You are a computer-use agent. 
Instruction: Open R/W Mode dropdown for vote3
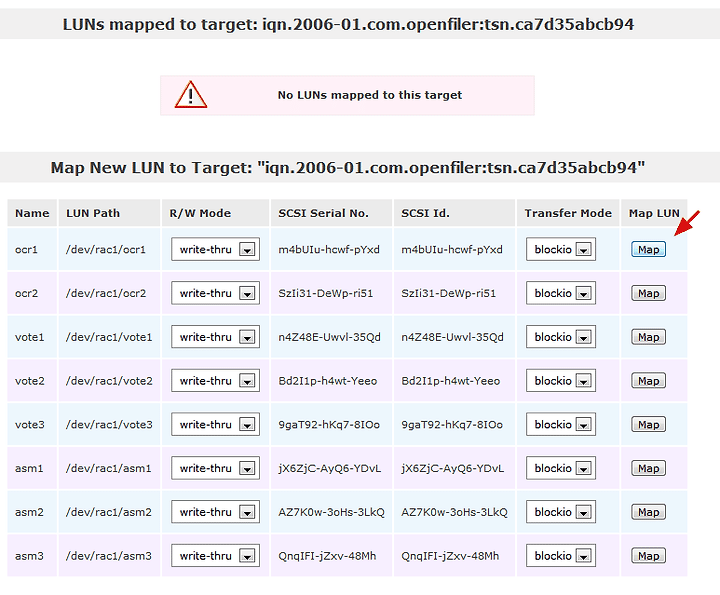coord(215,424)
